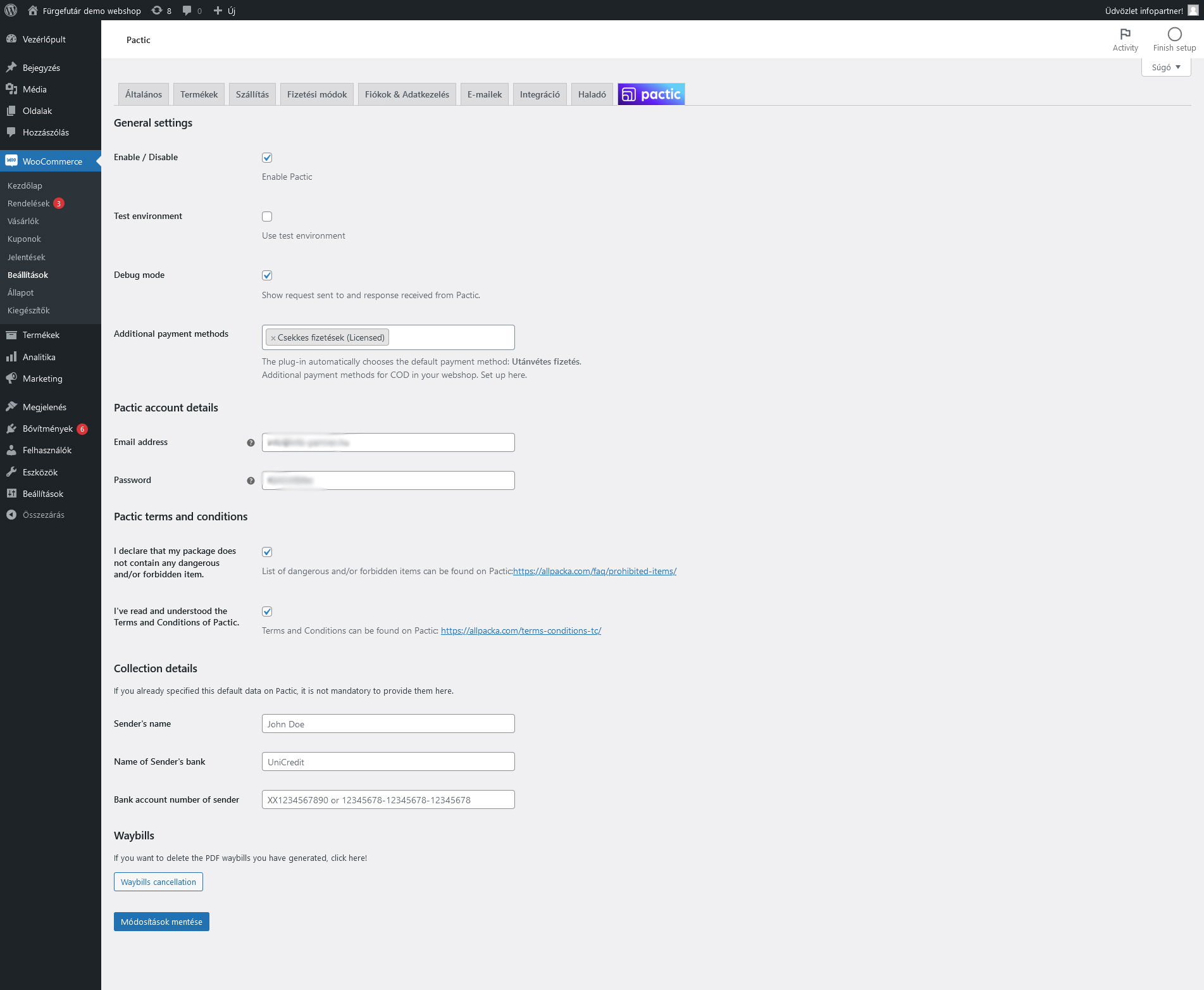Switch to Általános tab
Viewport: 1204px width, 990px height.
[x=144, y=94]
